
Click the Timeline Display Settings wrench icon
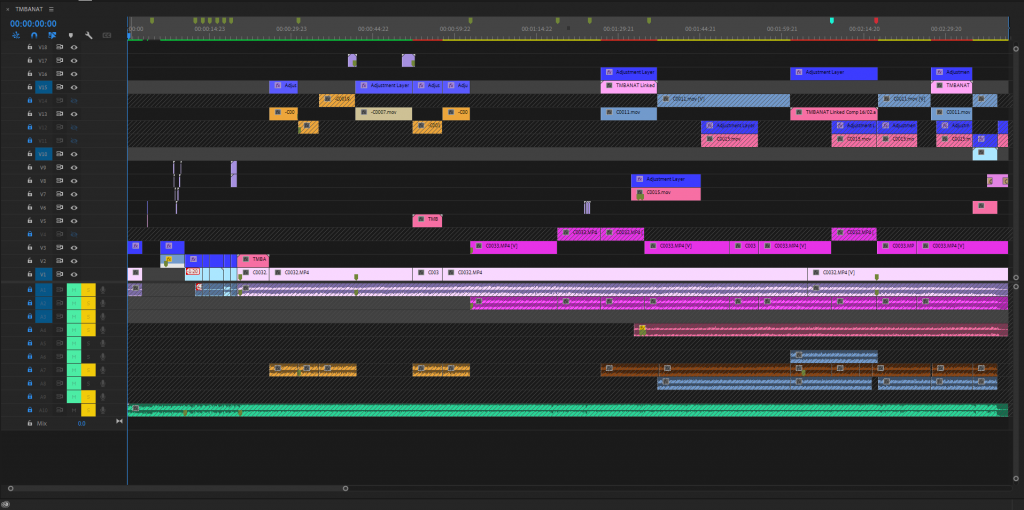(88, 35)
